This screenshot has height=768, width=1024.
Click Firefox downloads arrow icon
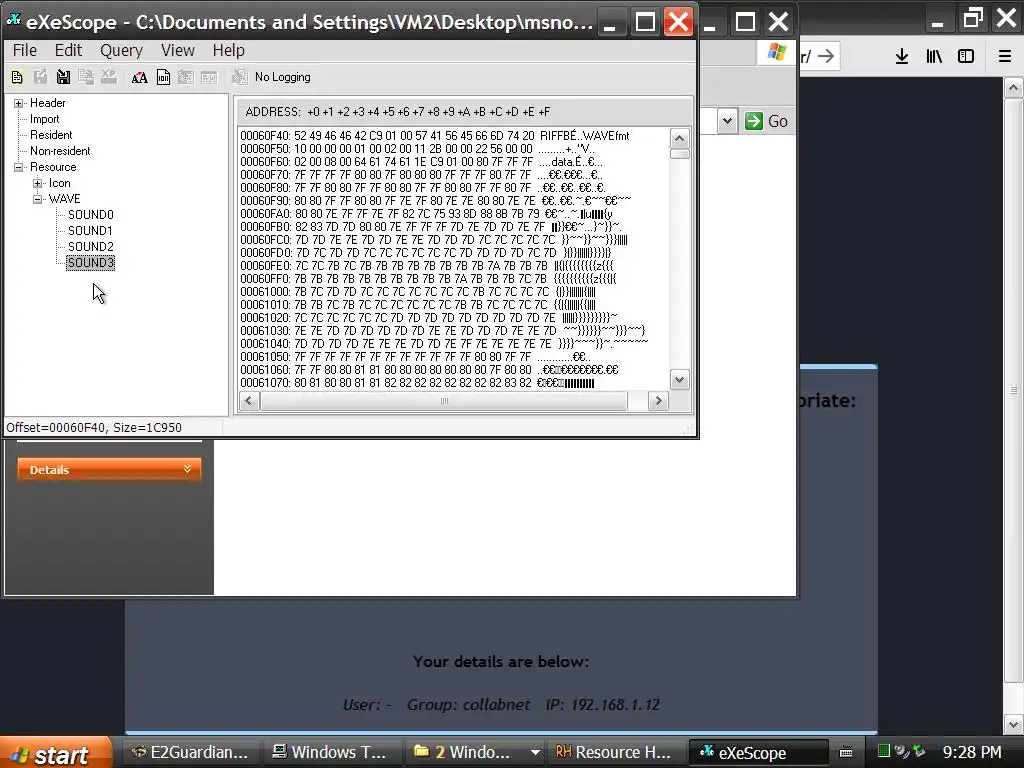pos(902,56)
